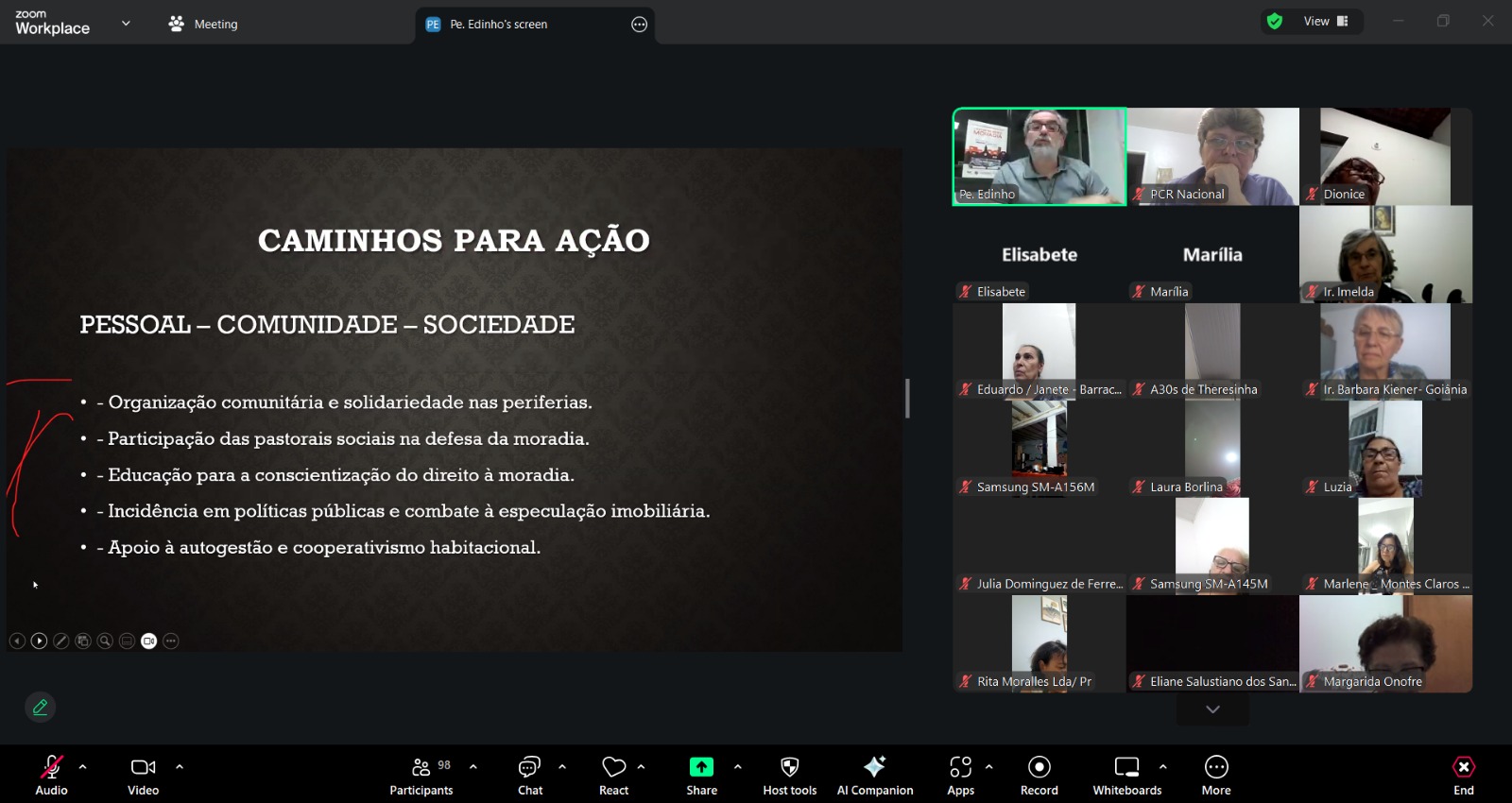The width and height of the screenshot is (1512, 803).
Task: Start recording with Record button
Action: 1039,775
